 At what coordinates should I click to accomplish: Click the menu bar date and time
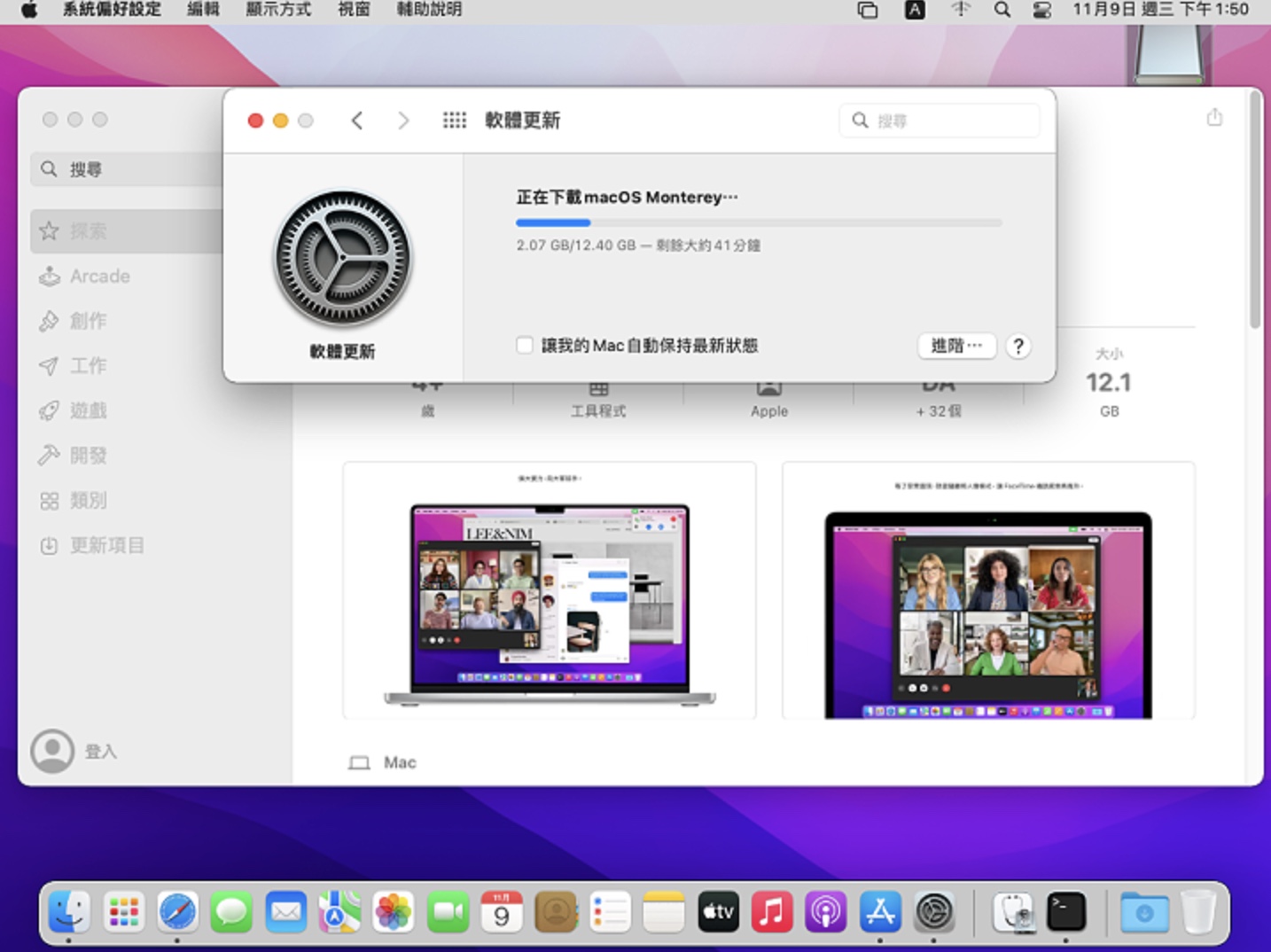point(1160,10)
